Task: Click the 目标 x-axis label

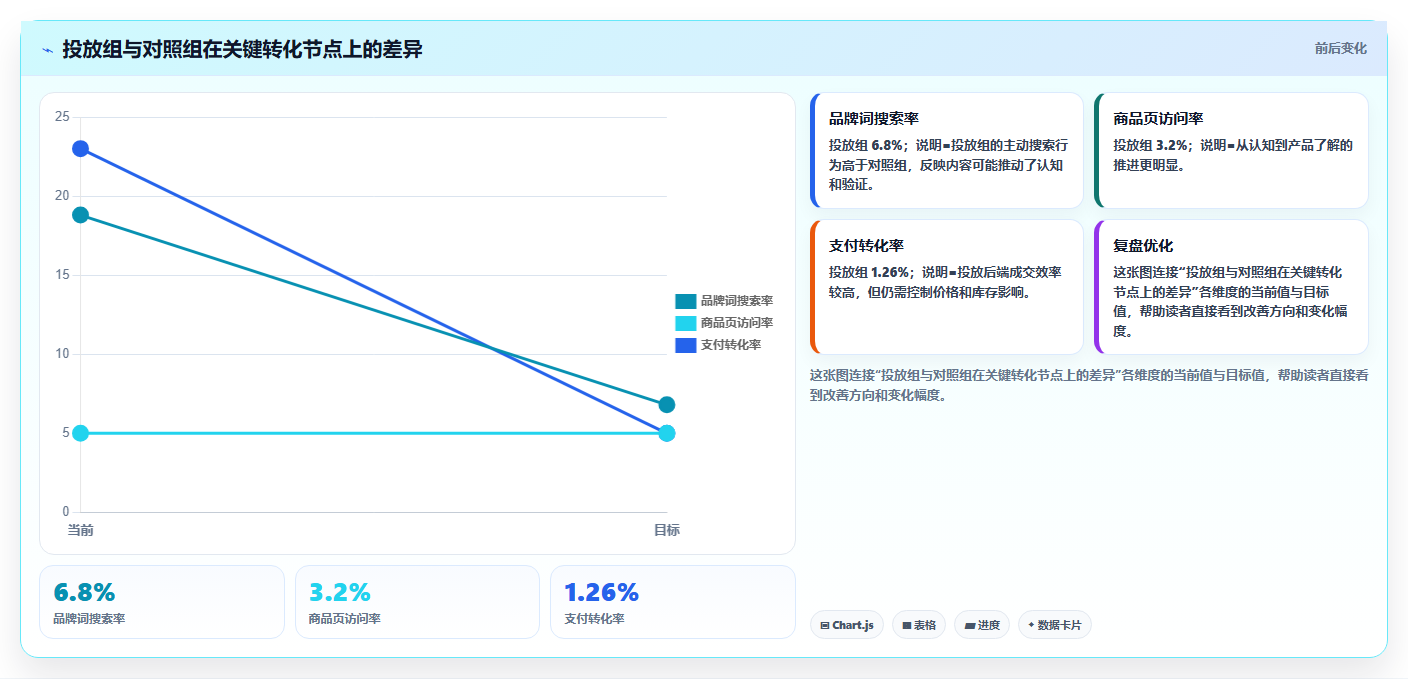Action: [x=667, y=530]
